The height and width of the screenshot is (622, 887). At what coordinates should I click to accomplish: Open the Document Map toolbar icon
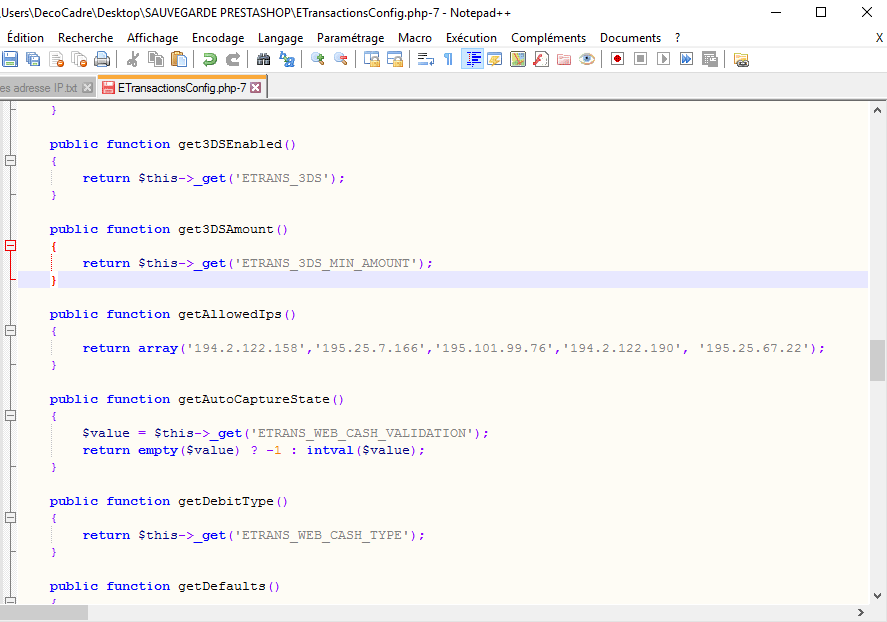(518, 59)
